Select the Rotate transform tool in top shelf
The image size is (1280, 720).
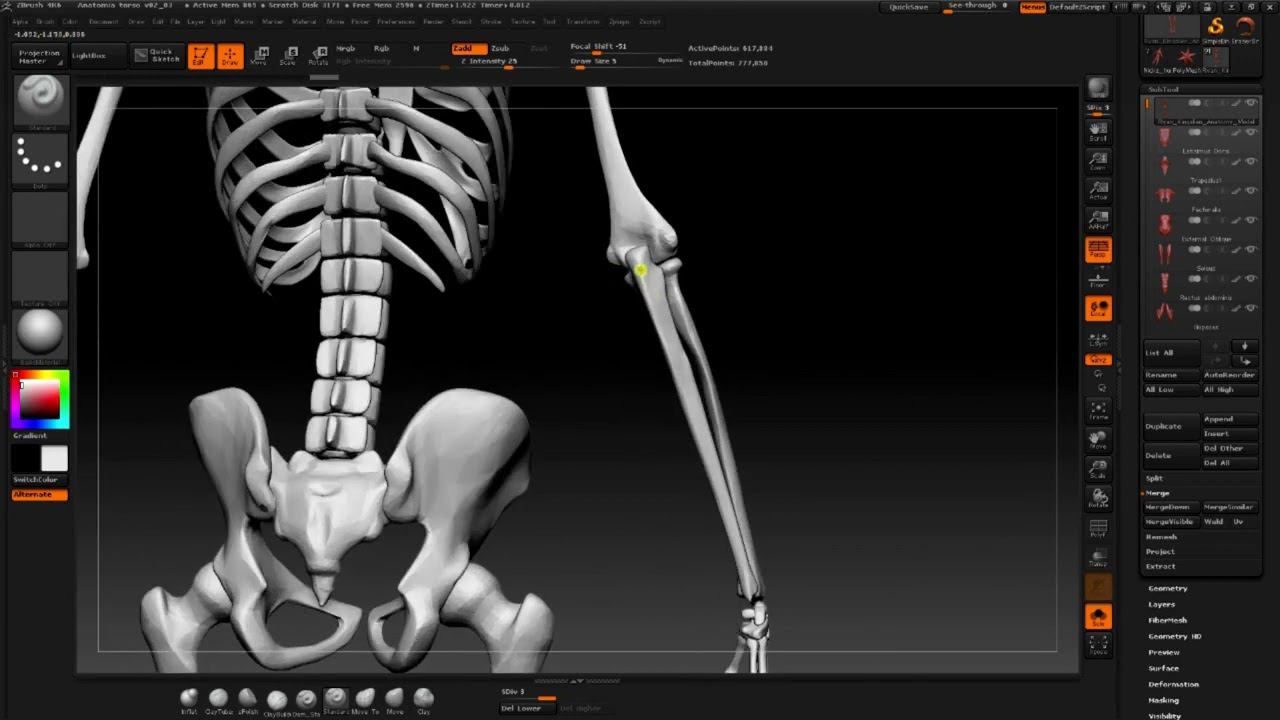pyautogui.click(x=318, y=56)
